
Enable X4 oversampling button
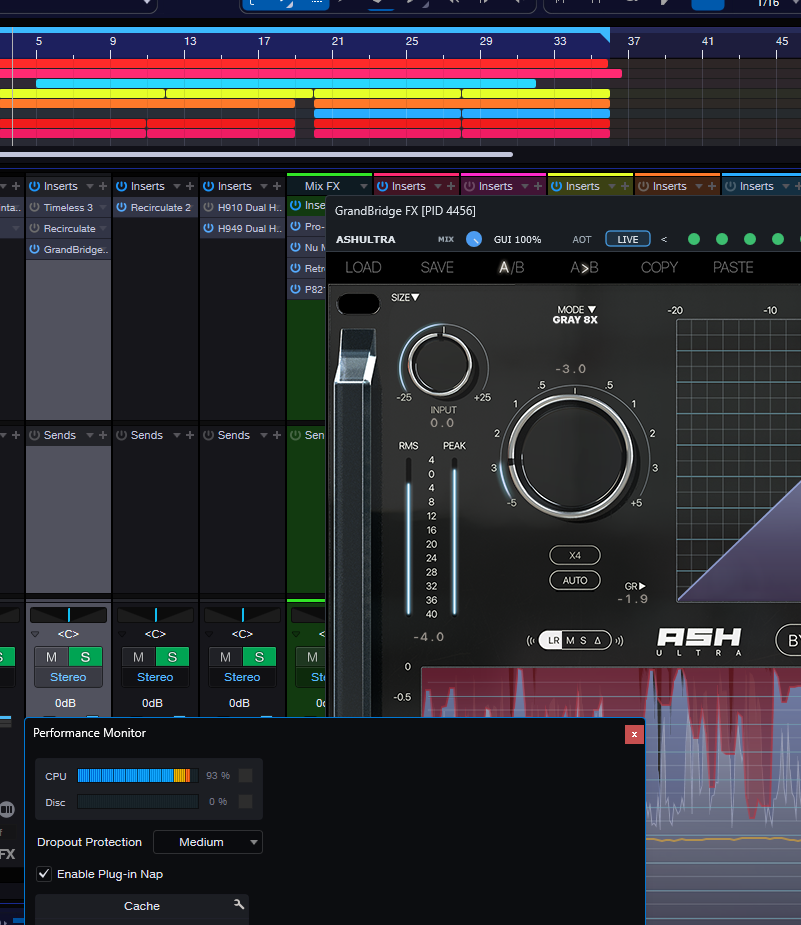[575, 555]
